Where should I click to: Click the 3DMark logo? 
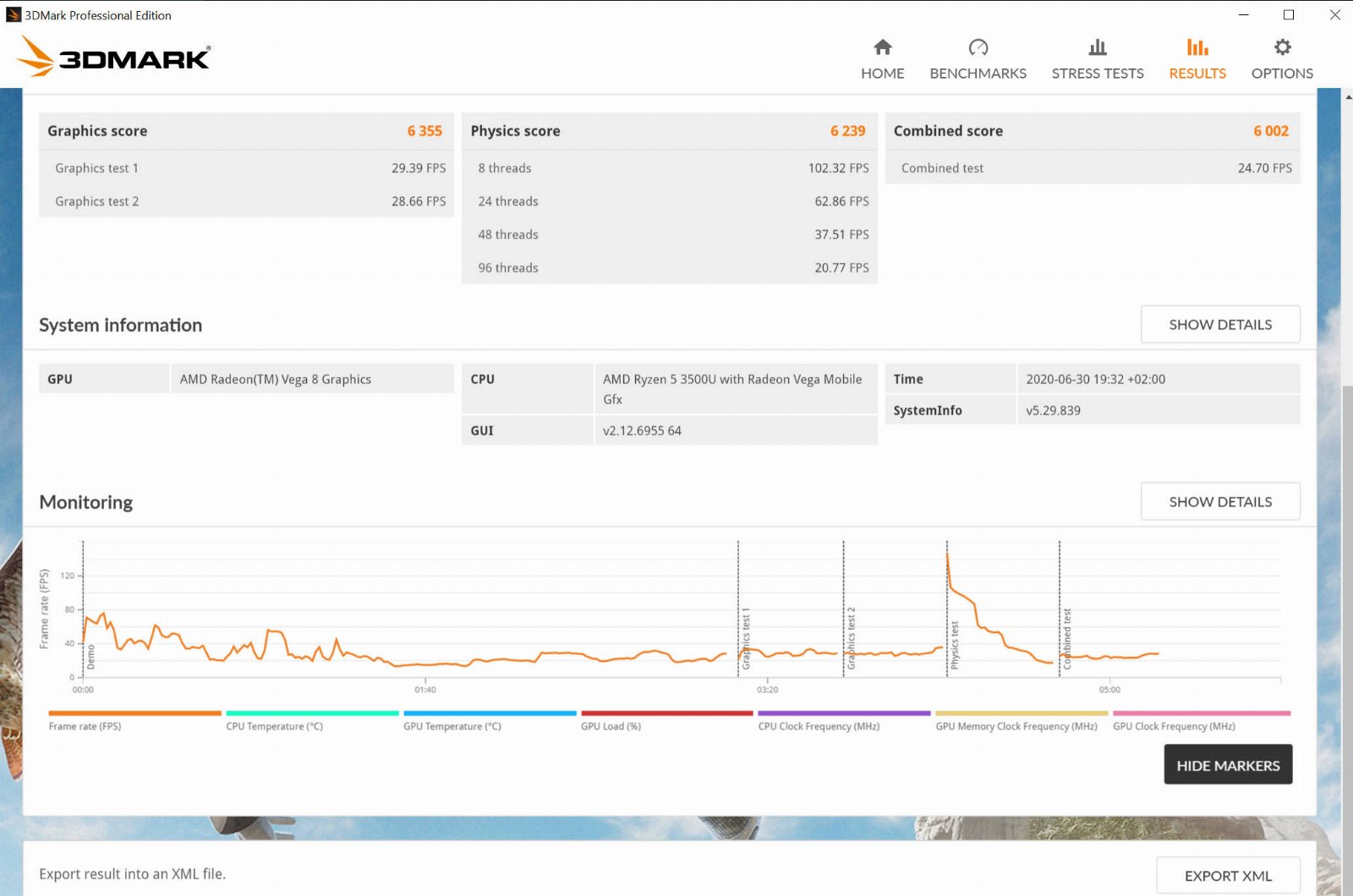[x=113, y=56]
